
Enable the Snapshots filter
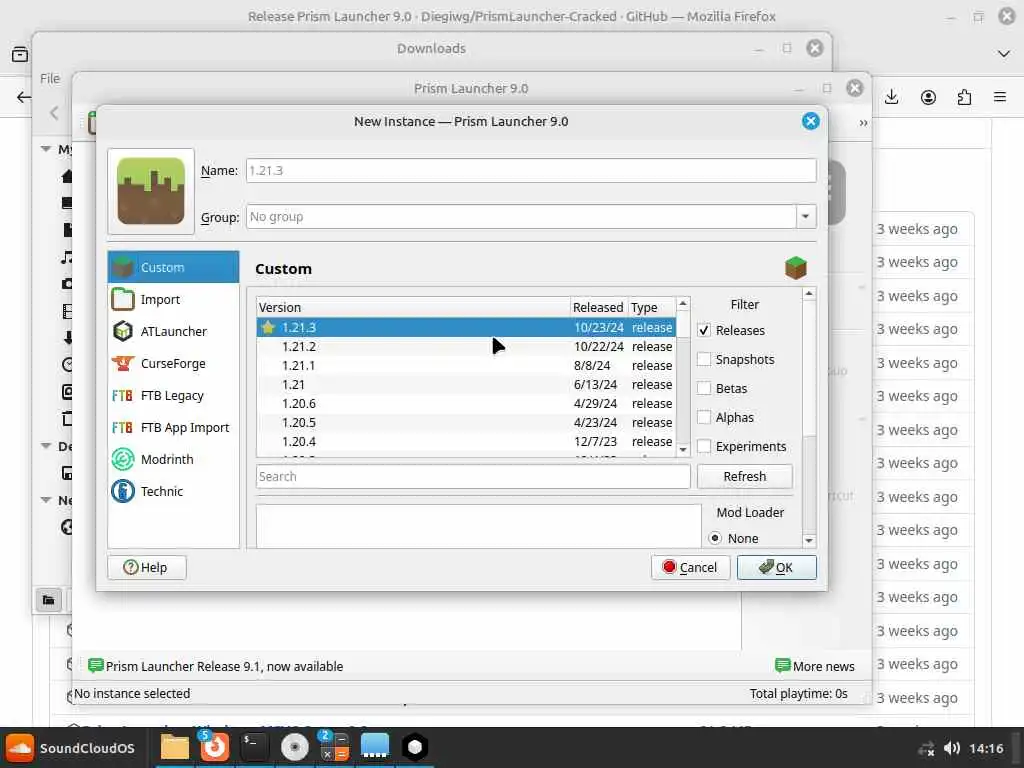click(x=704, y=359)
